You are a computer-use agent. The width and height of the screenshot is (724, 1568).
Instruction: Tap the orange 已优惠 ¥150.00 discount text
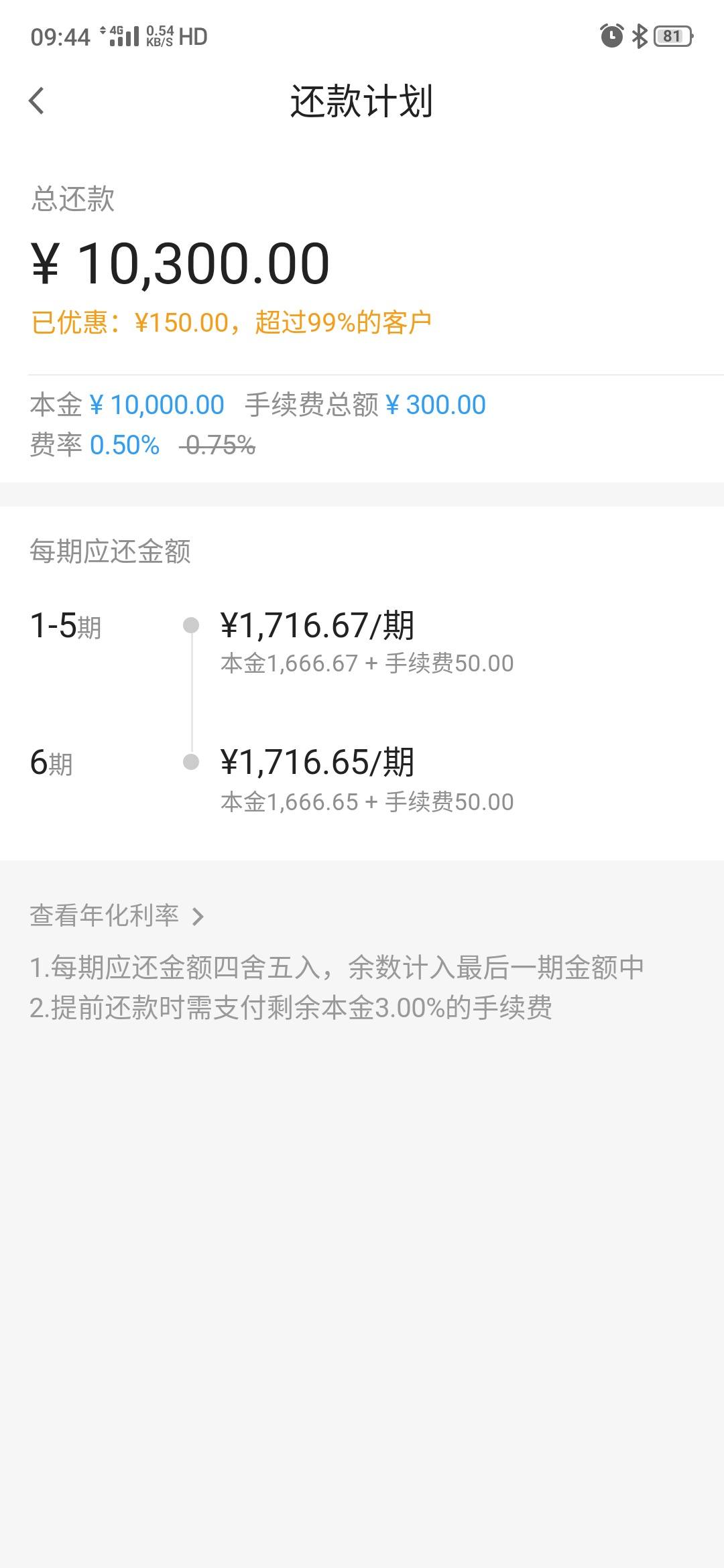[231, 323]
